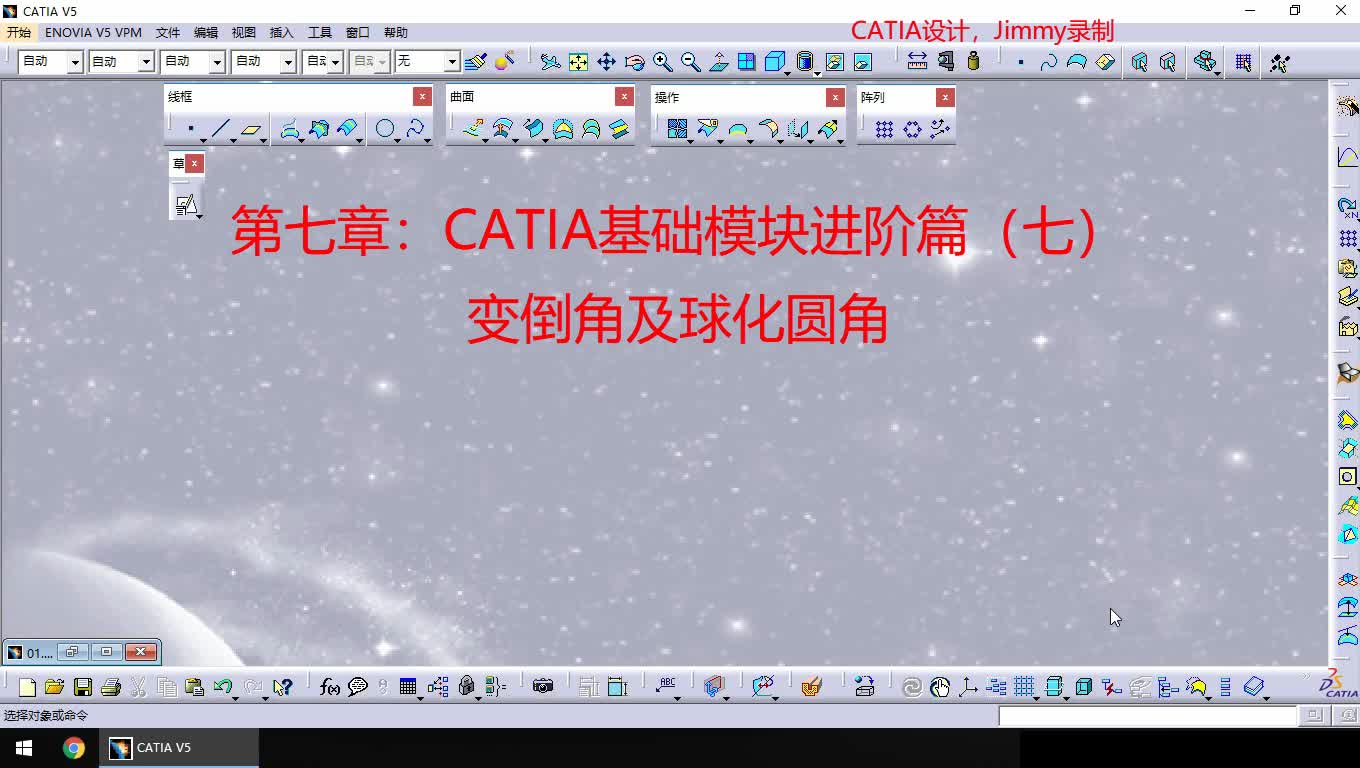Screen dimensions: 1360x768
Task: Click the What's This help icon
Action: click(x=283, y=687)
